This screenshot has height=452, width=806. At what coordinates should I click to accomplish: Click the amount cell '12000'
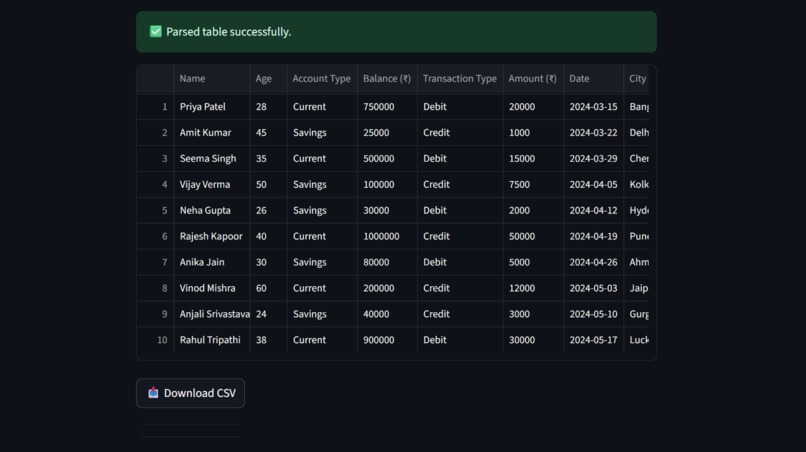(533, 288)
